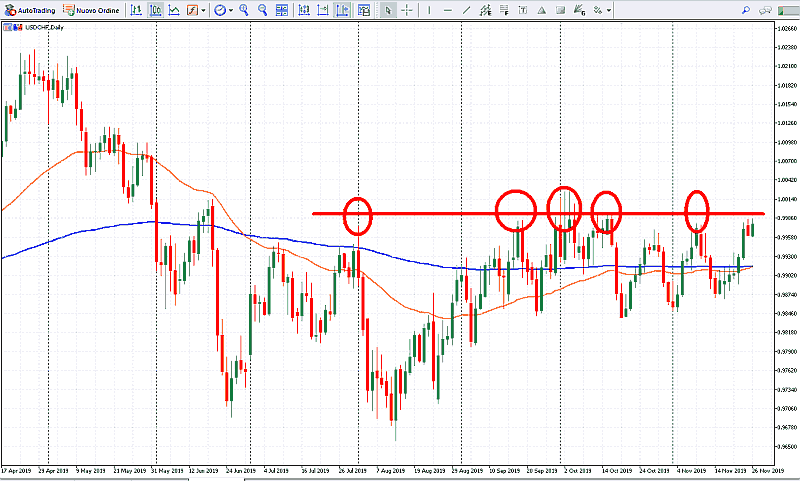Image resolution: width=800 pixels, height=481 pixels.
Task: Draw a vertical line on chart
Action: coord(430,10)
